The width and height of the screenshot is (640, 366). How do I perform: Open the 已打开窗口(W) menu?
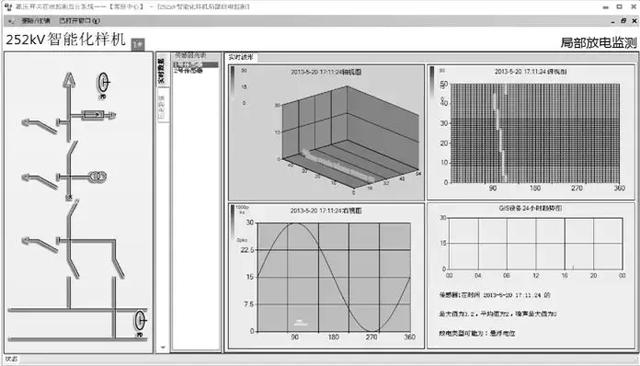(79, 20)
